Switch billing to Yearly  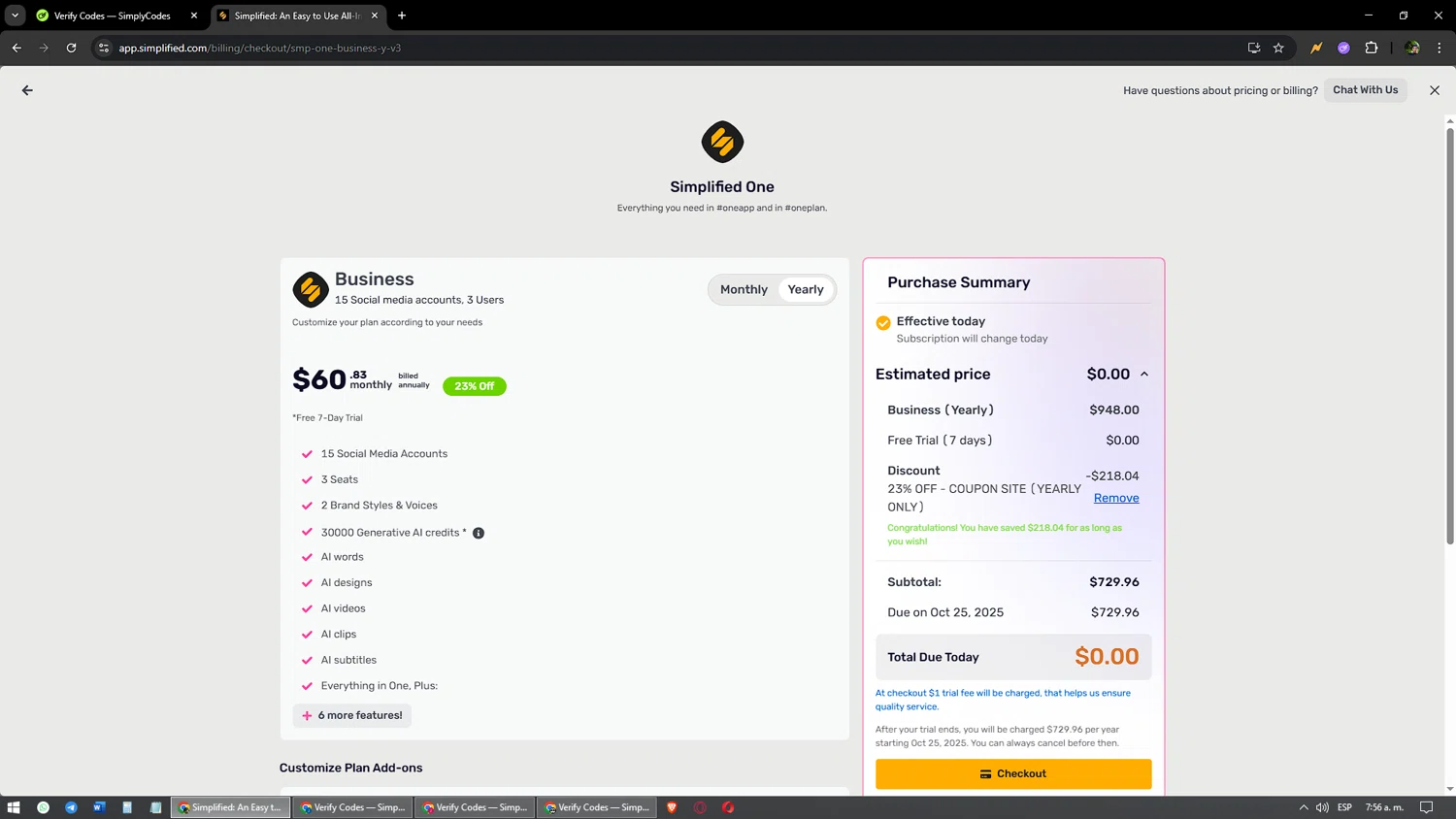[806, 289]
